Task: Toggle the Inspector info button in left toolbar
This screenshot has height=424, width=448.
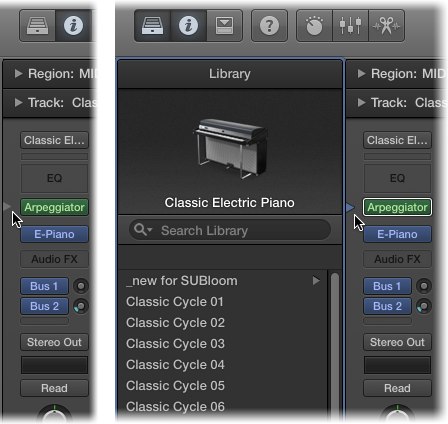Action: [x=73, y=26]
